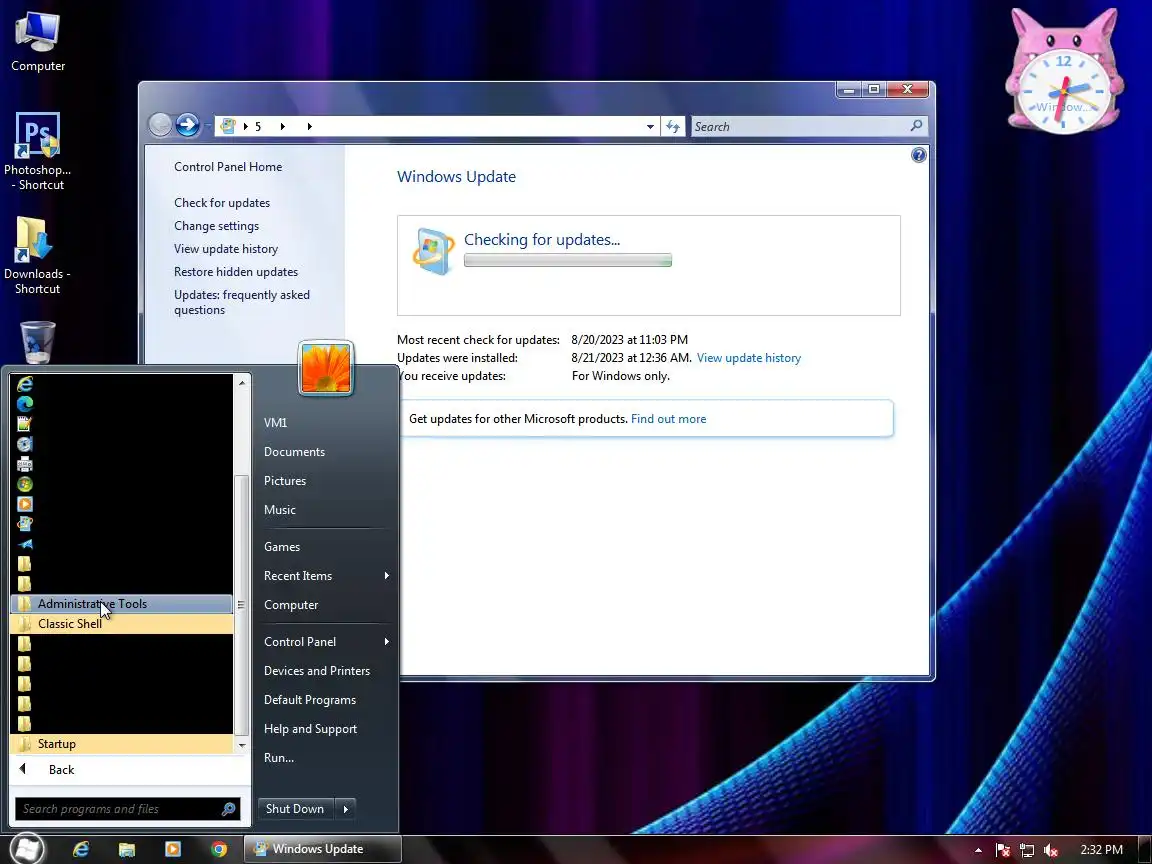This screenshot has height=864, width=1152.
Task: Open the Run... dialog
Action: 279,757
